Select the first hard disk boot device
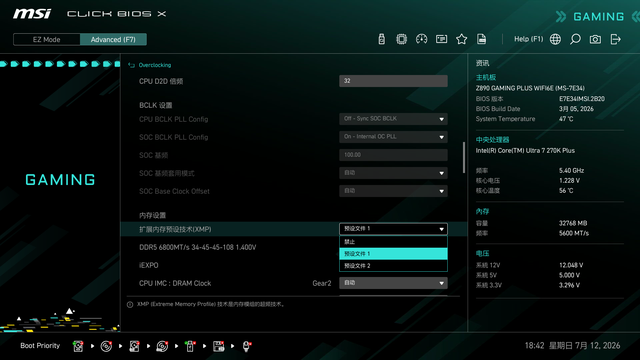 coord(78,346)
